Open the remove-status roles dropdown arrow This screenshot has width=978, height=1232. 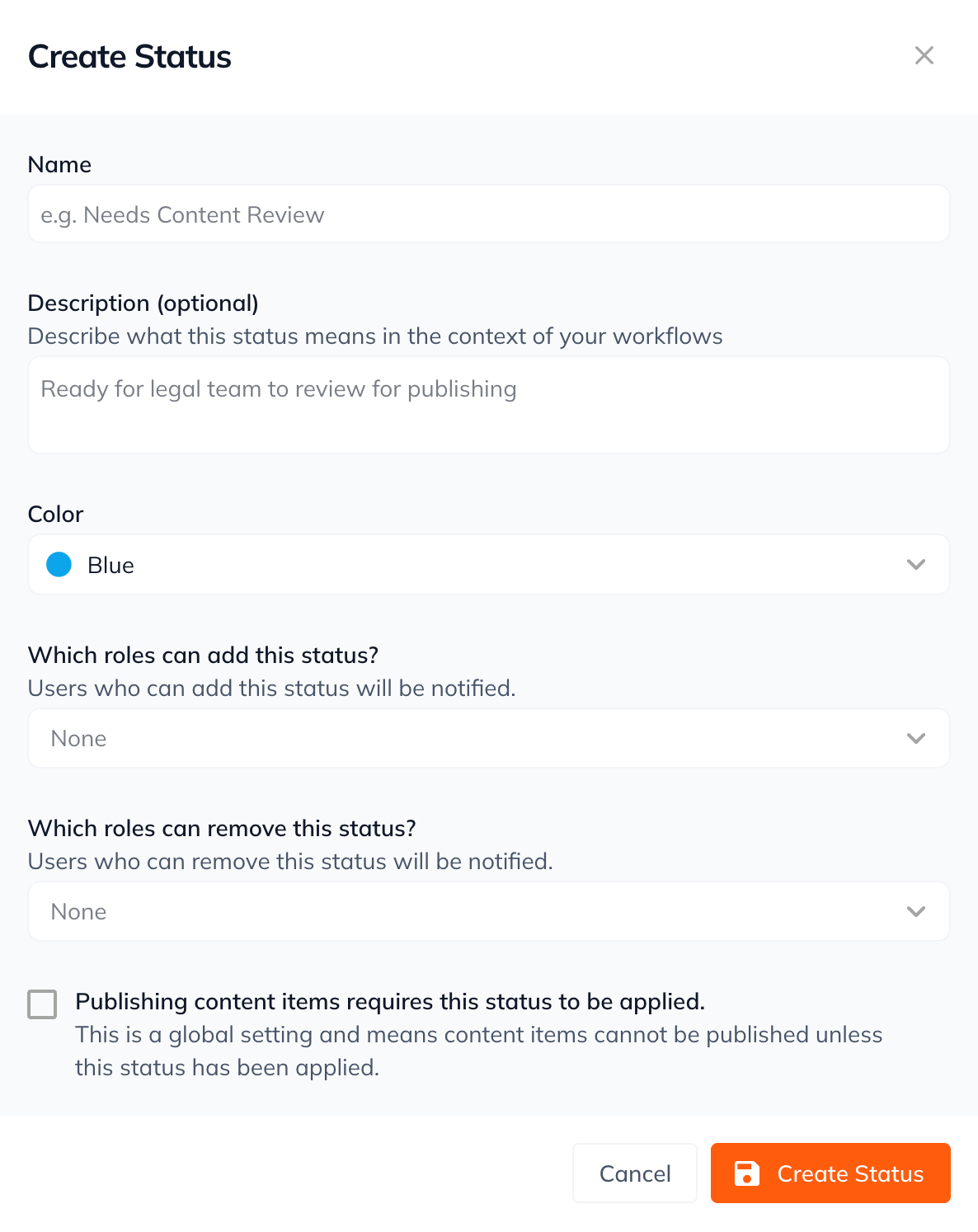(915, 911)
